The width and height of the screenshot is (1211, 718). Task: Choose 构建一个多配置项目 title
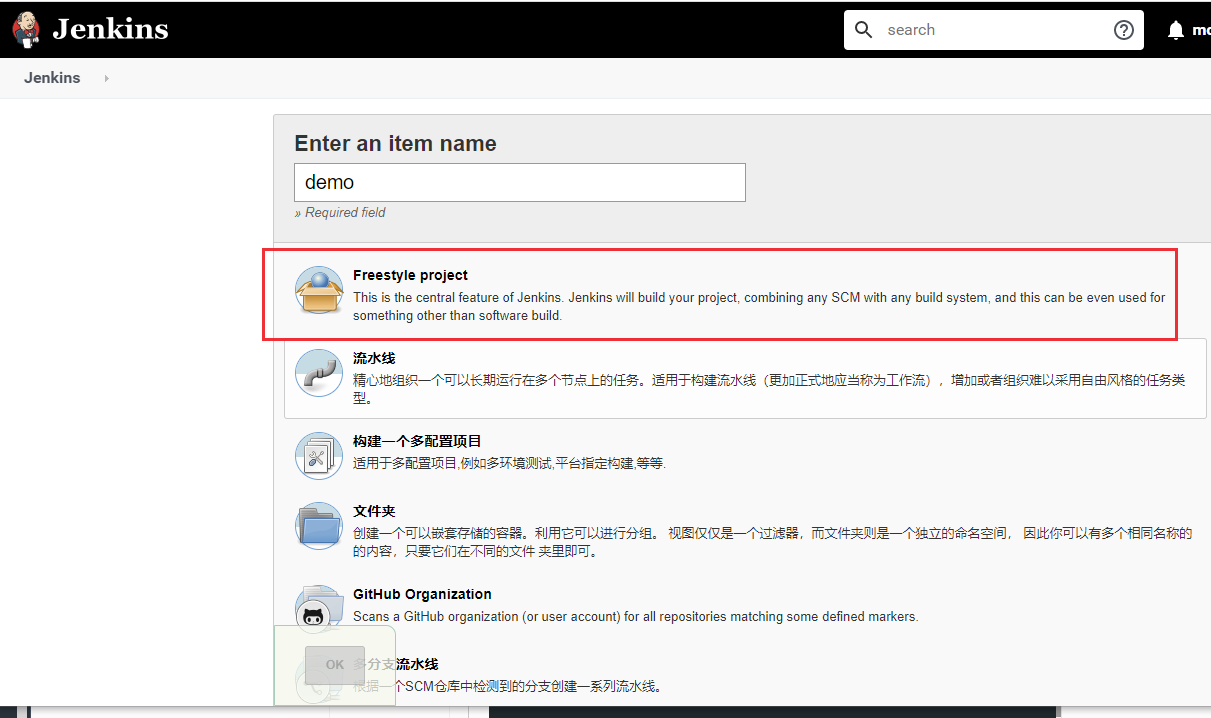417,441
